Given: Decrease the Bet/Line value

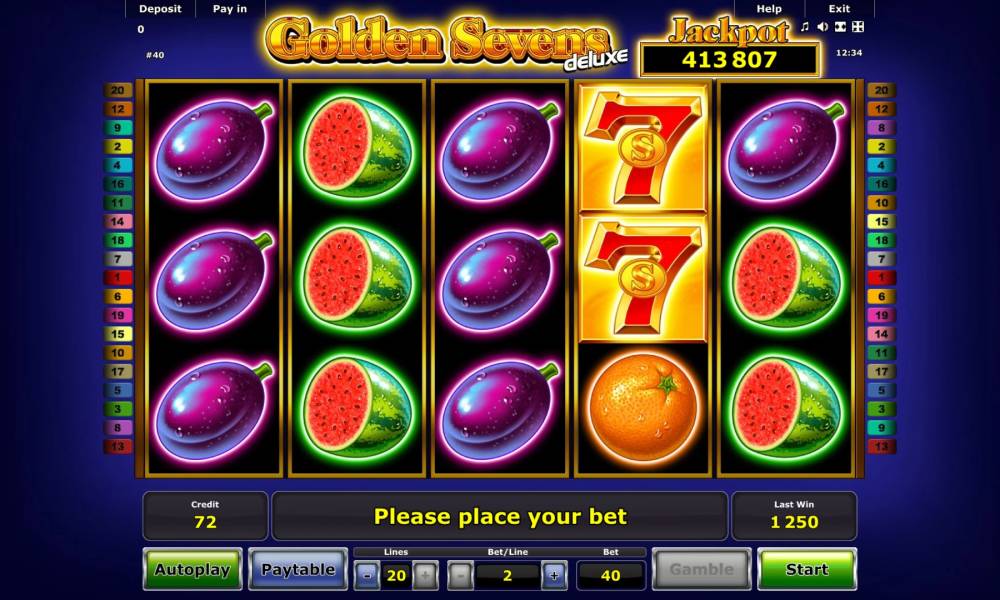Looking at the screenshot, I should pyautogui.click(x=460, y=576).
